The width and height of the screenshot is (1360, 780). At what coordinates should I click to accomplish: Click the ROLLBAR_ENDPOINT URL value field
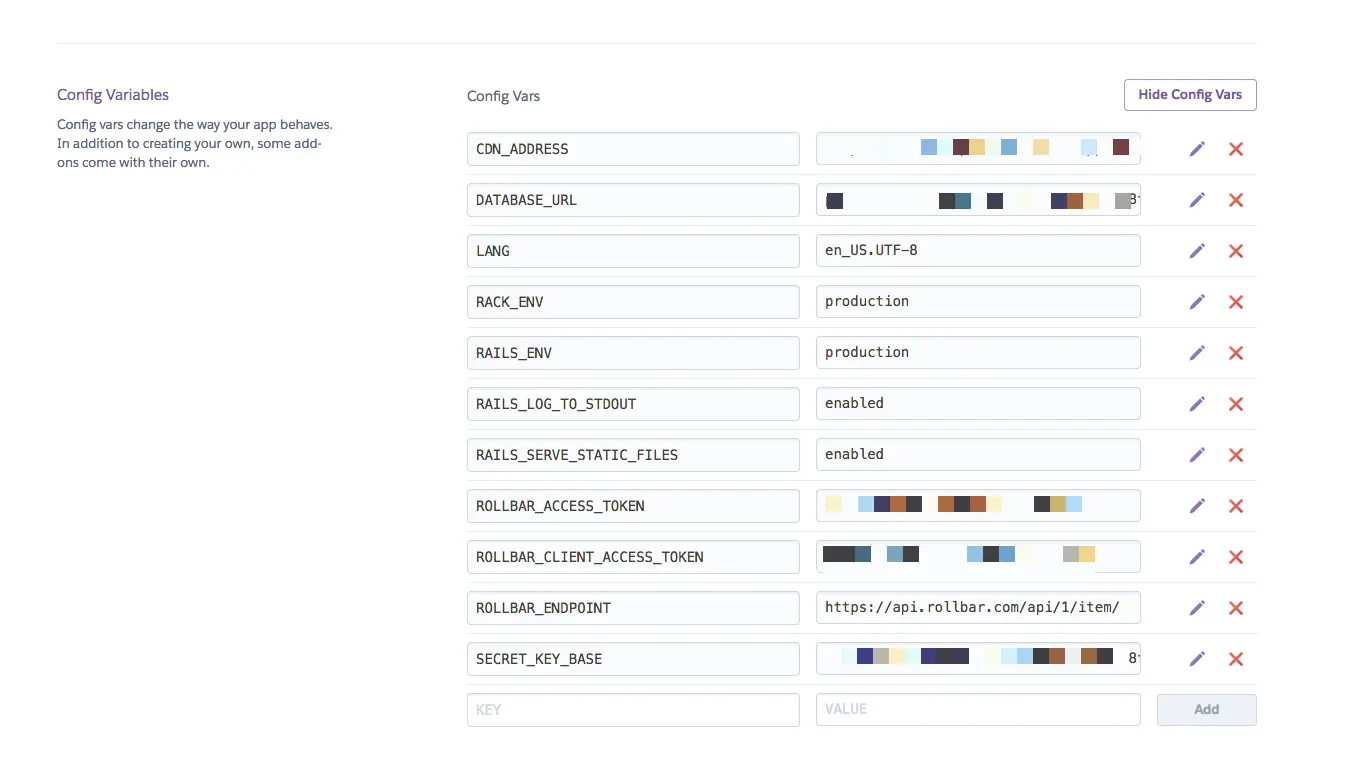(978, 608)
